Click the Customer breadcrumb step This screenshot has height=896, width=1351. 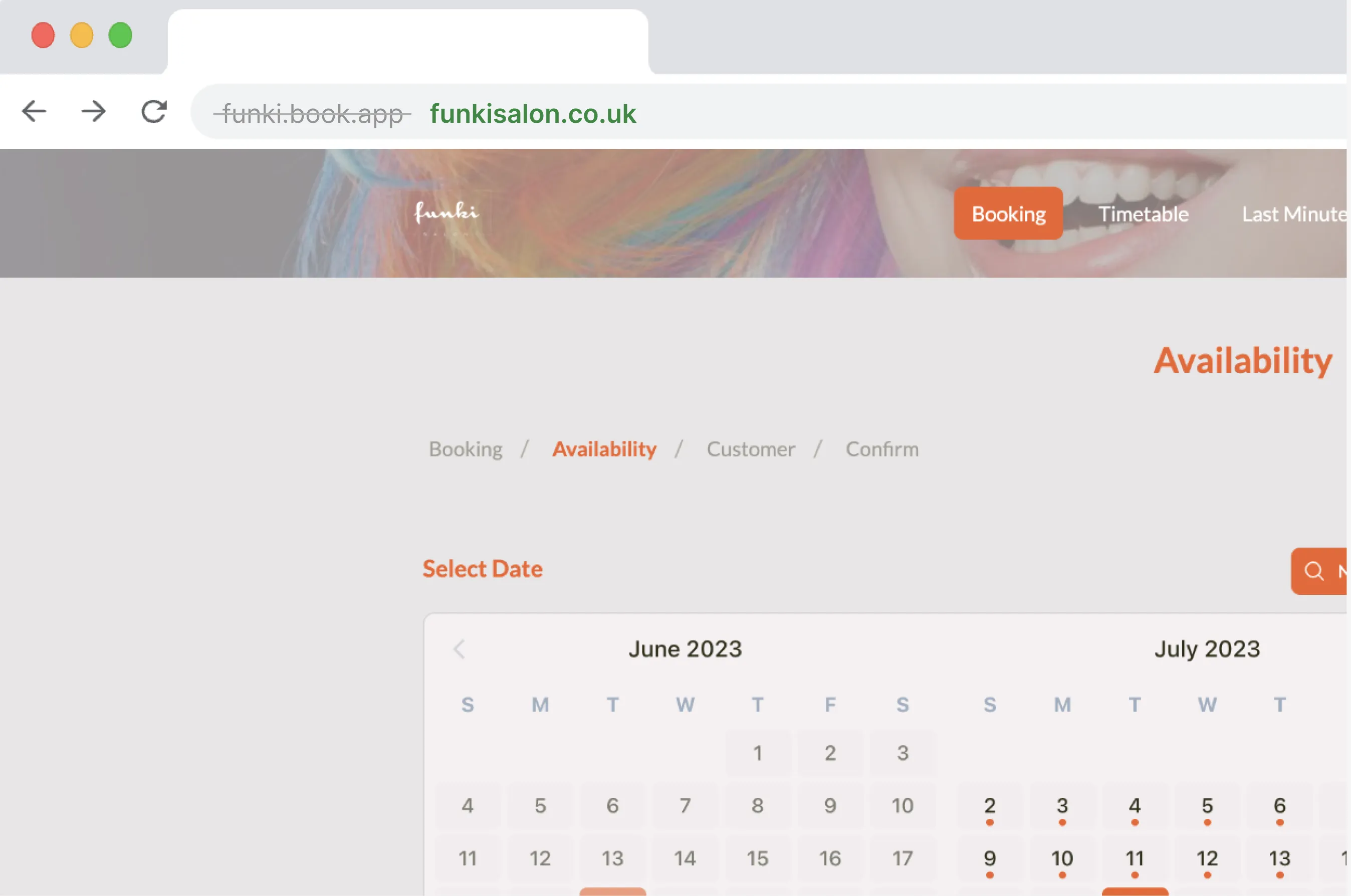[x=751, y=449]
